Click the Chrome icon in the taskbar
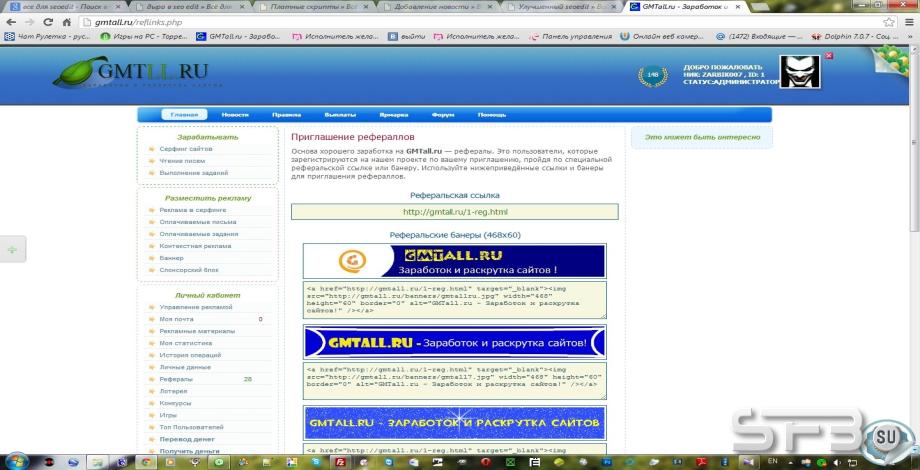Viewport: 920px width, 470px height. click(x=146, y=462)
